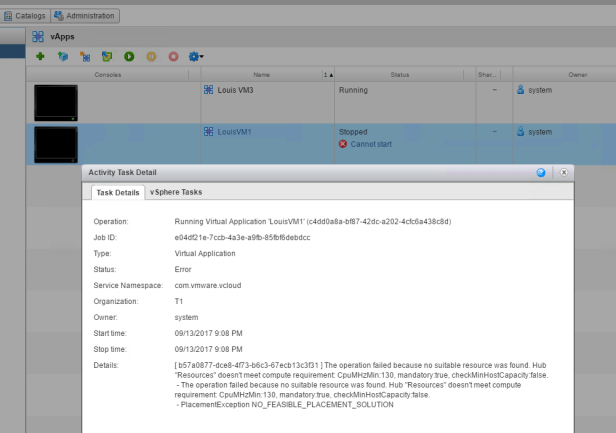This screenshot has height=433, width=616.
Task: Open the gear actions dropdown
Action: click(x=196, y=57)
